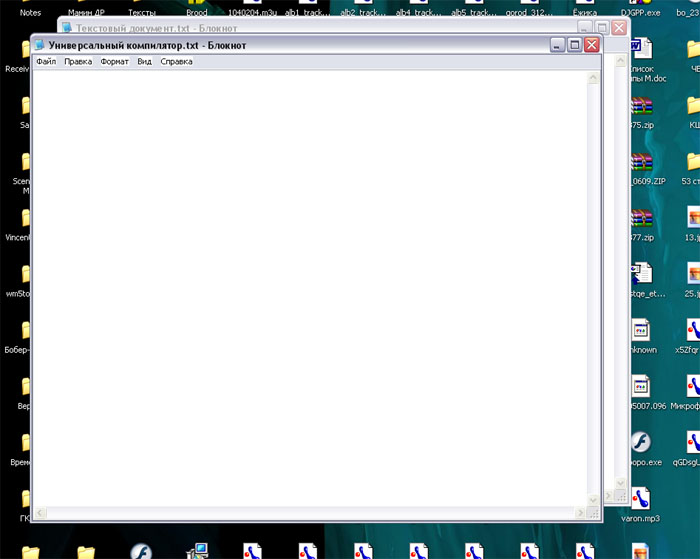Screen dimensions: 700x559
Task: Select the Ёжика desktop label
Action: point(585,13)
